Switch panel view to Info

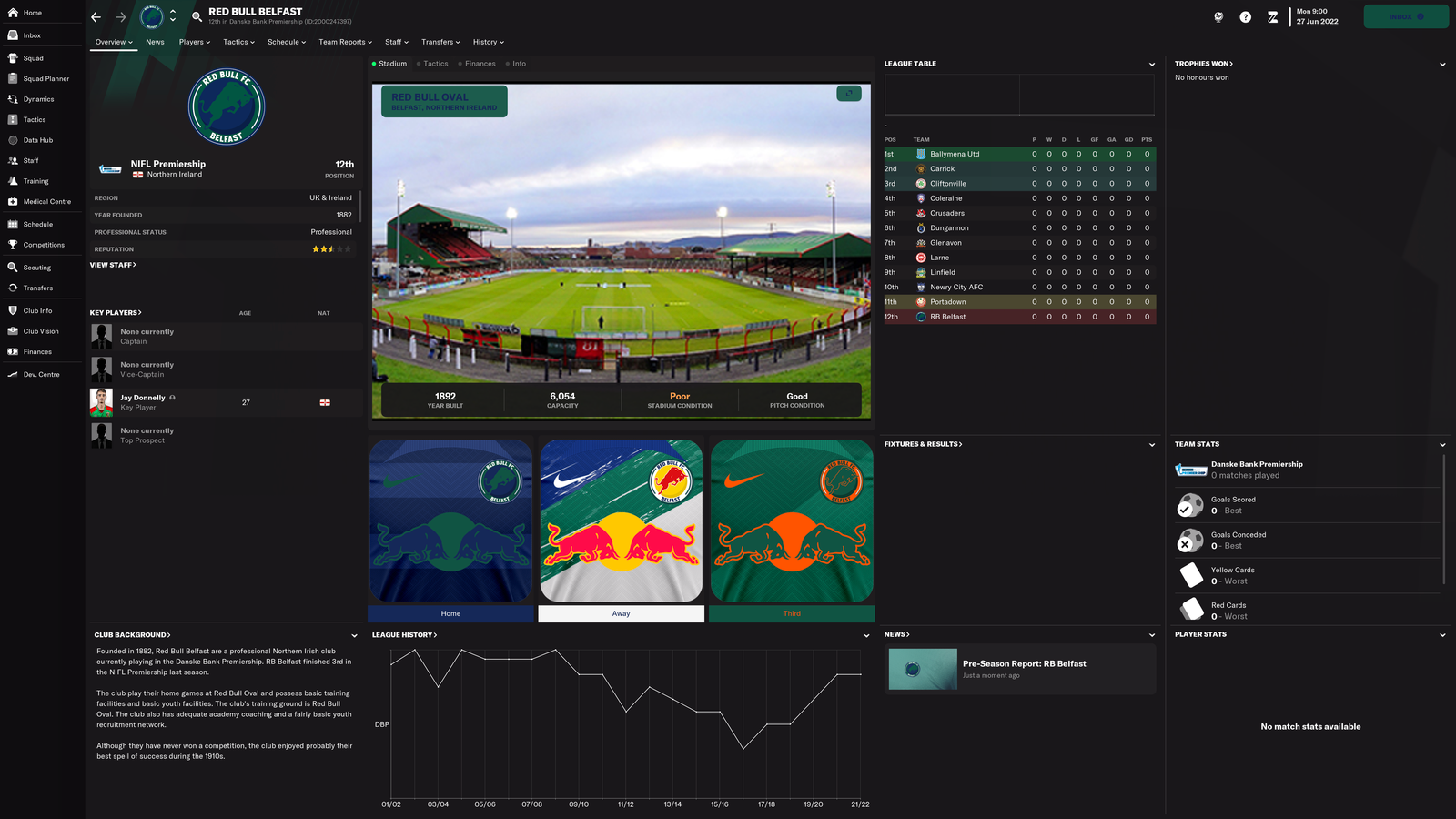click(x=519, y=64)
